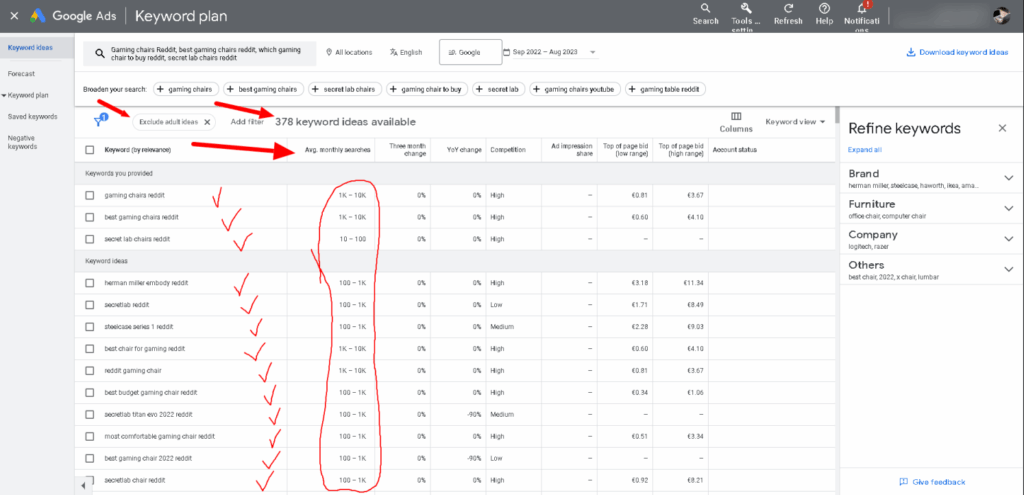Click keyword 'most comfortable gaming chair reddit'
1024x495 pixels.
[x=160, y=436]
